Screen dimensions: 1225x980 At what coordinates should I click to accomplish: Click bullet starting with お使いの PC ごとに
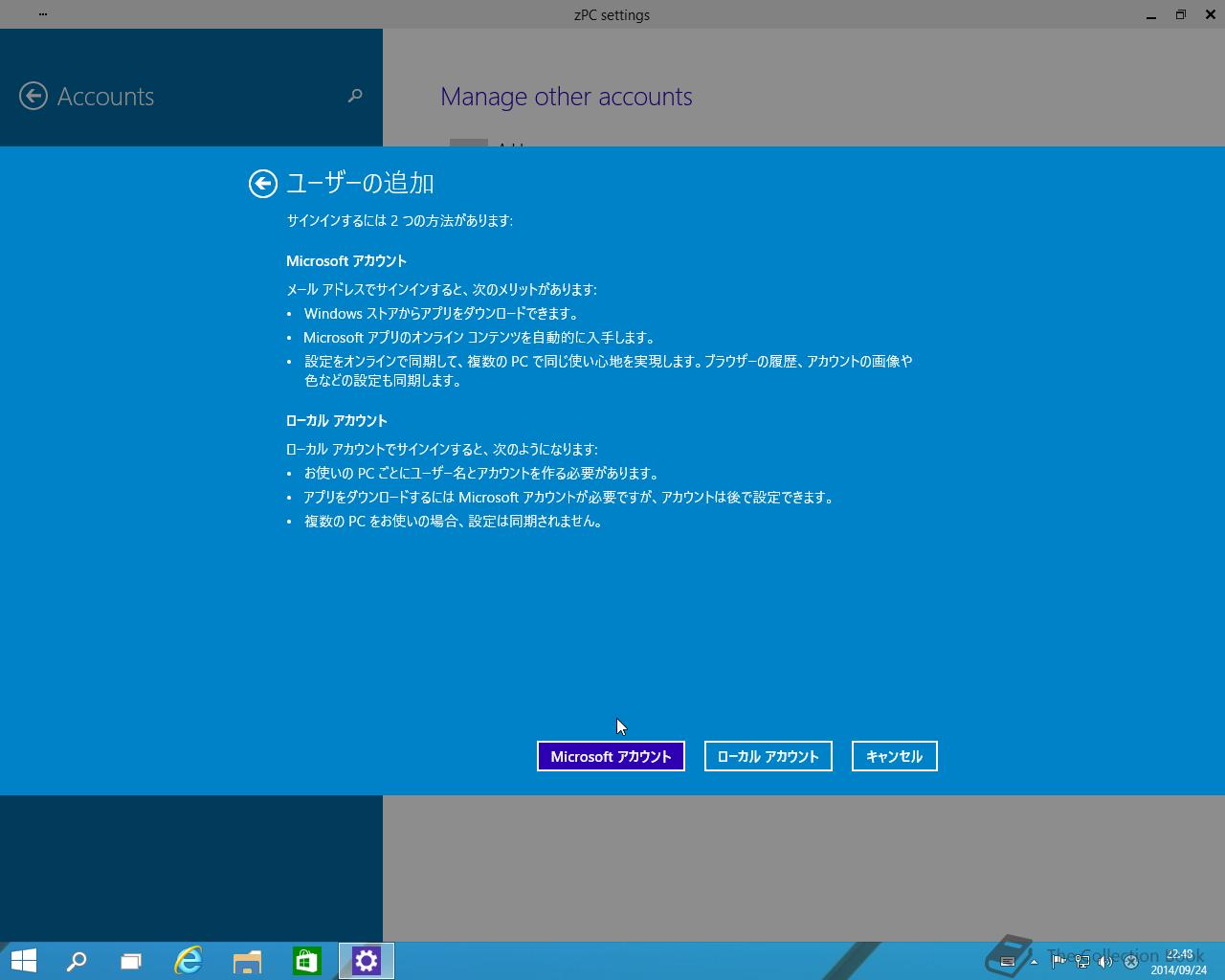coord(482,474)
